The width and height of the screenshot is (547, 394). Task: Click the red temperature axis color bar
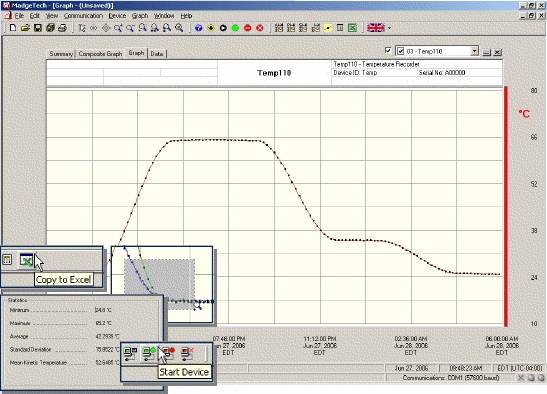[506, 206]
